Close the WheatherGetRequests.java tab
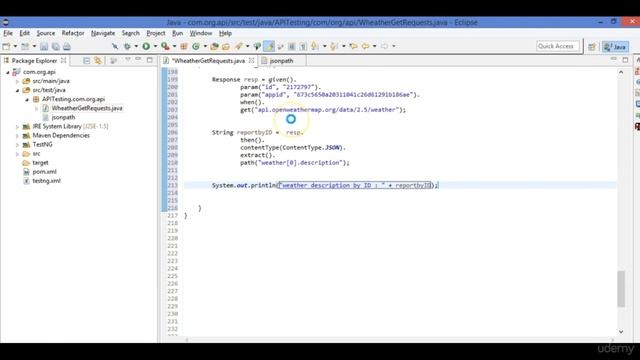640x360 pixels. click(252, 60)
